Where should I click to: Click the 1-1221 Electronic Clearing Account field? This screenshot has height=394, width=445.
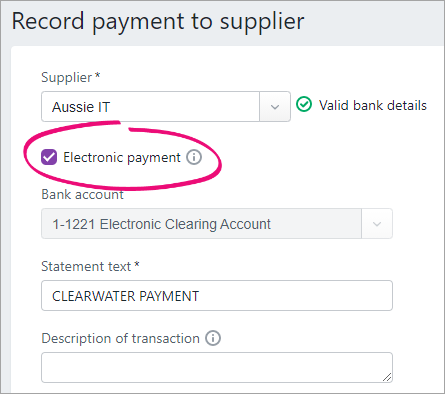[x=217, y=224]
